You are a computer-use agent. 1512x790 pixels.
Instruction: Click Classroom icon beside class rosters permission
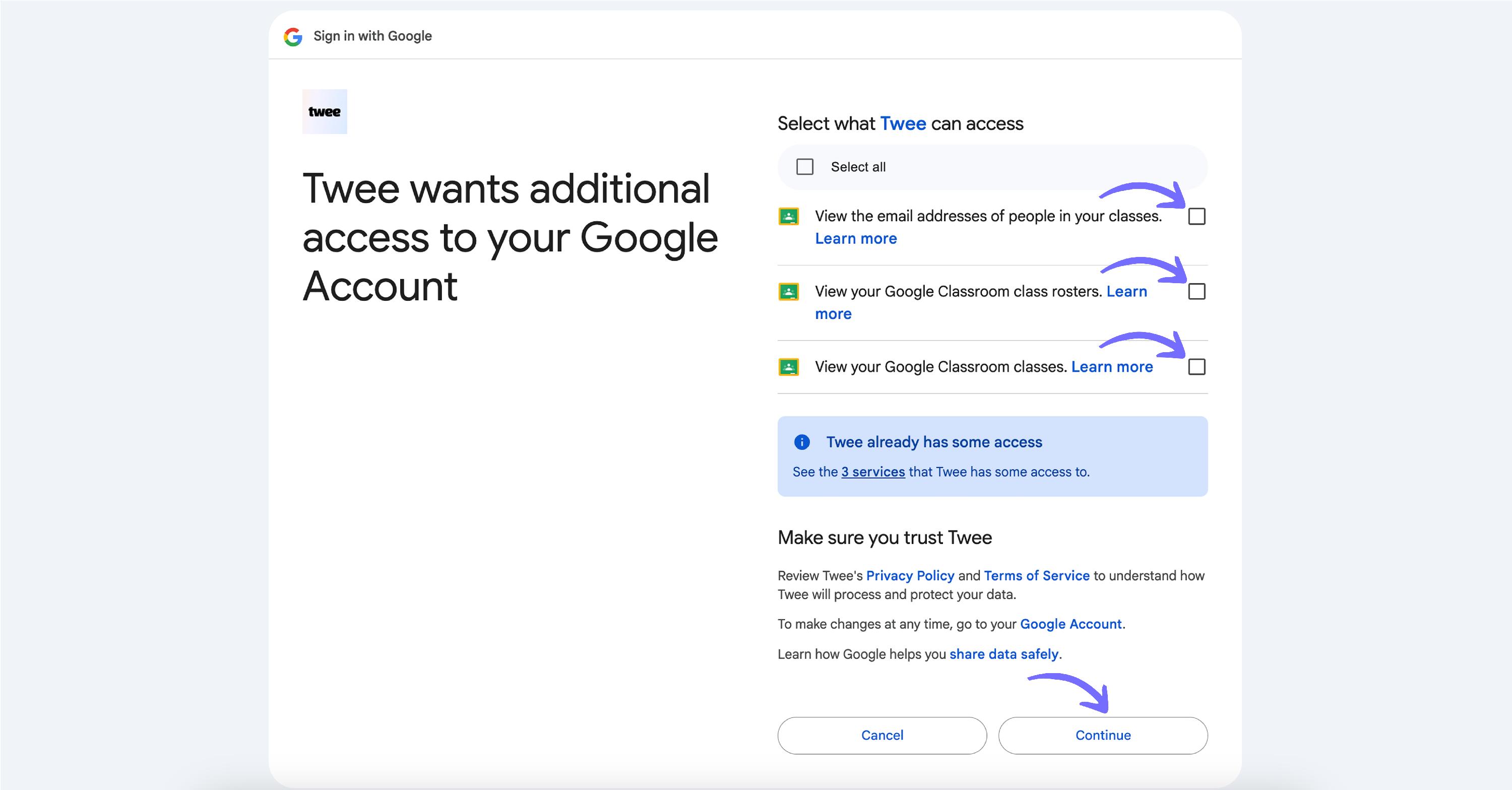click(x=788, y=292)
